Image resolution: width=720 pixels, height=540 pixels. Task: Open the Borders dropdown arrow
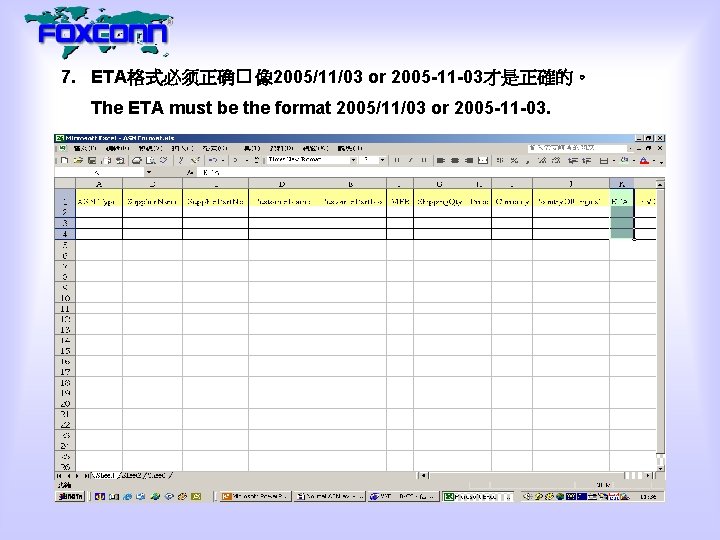[613, 160]
